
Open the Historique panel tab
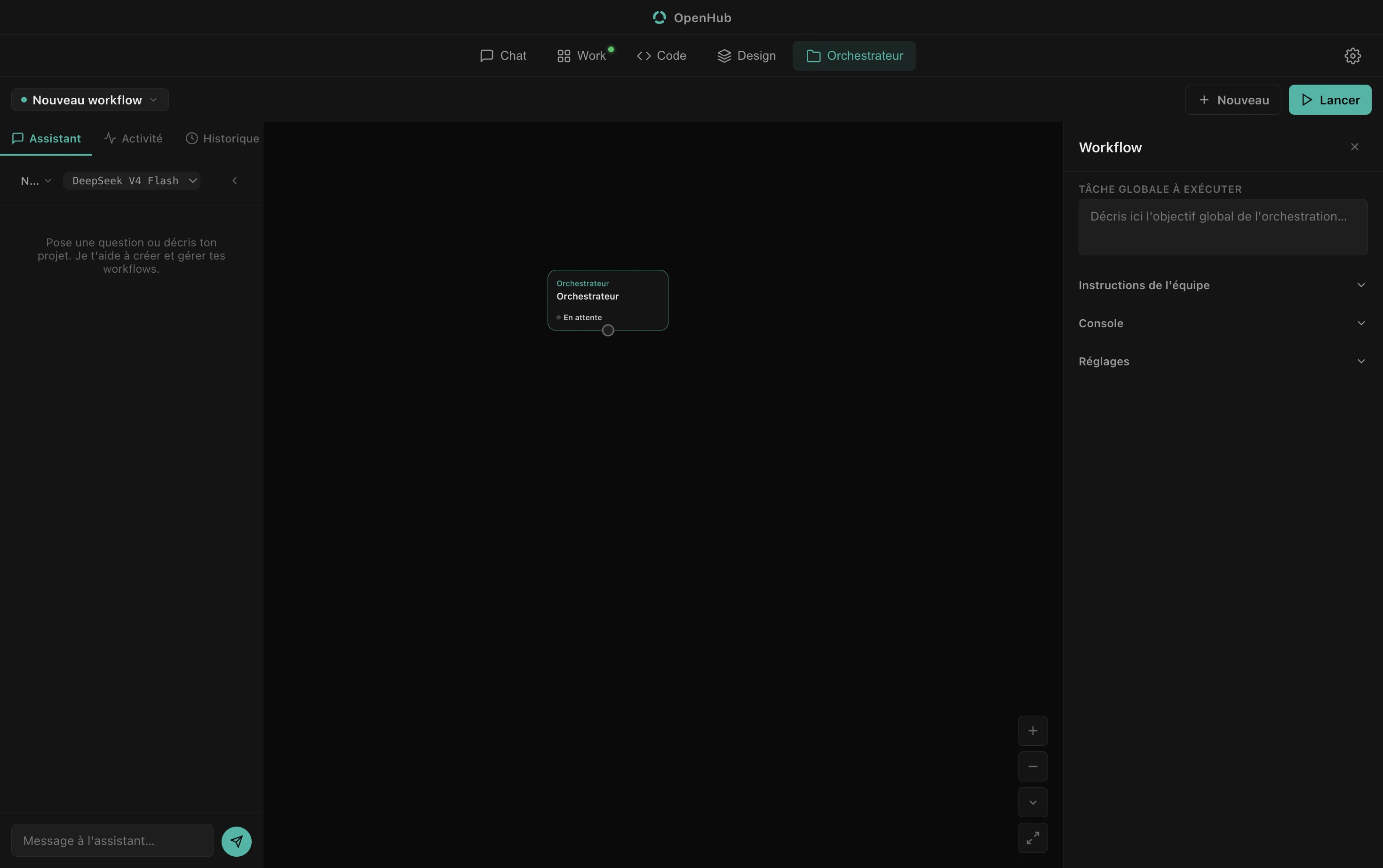coord(222,138)
